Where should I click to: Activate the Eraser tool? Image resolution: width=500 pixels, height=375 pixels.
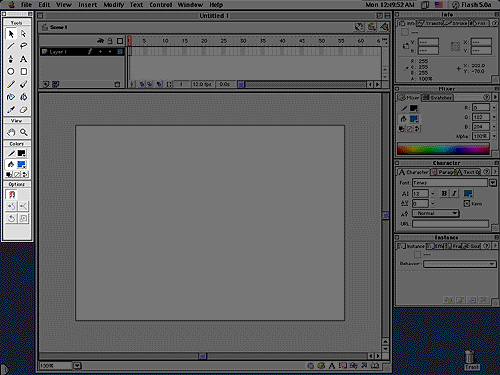tap(23, 110)
